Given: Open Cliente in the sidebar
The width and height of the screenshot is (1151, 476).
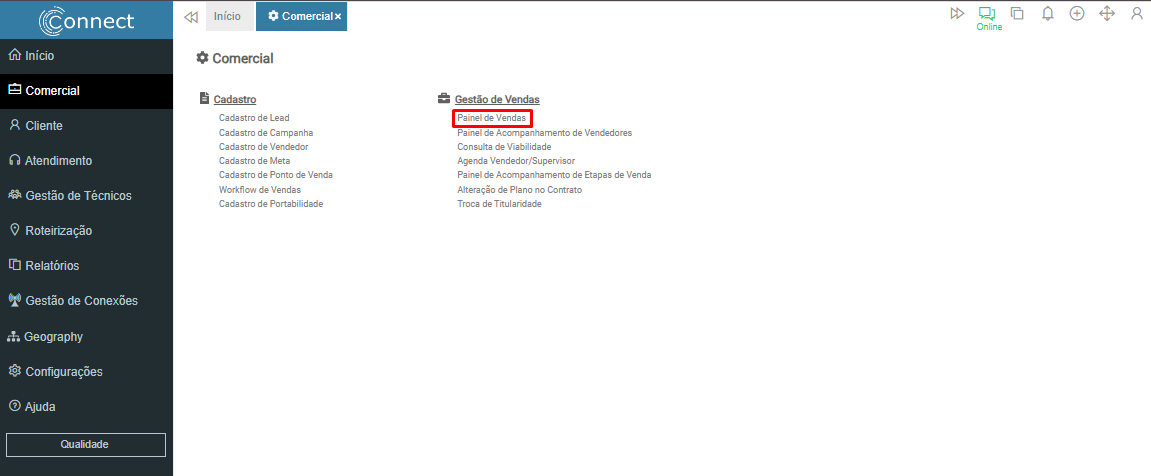Looking at the screenshot, I should click(x=44, y=126).
